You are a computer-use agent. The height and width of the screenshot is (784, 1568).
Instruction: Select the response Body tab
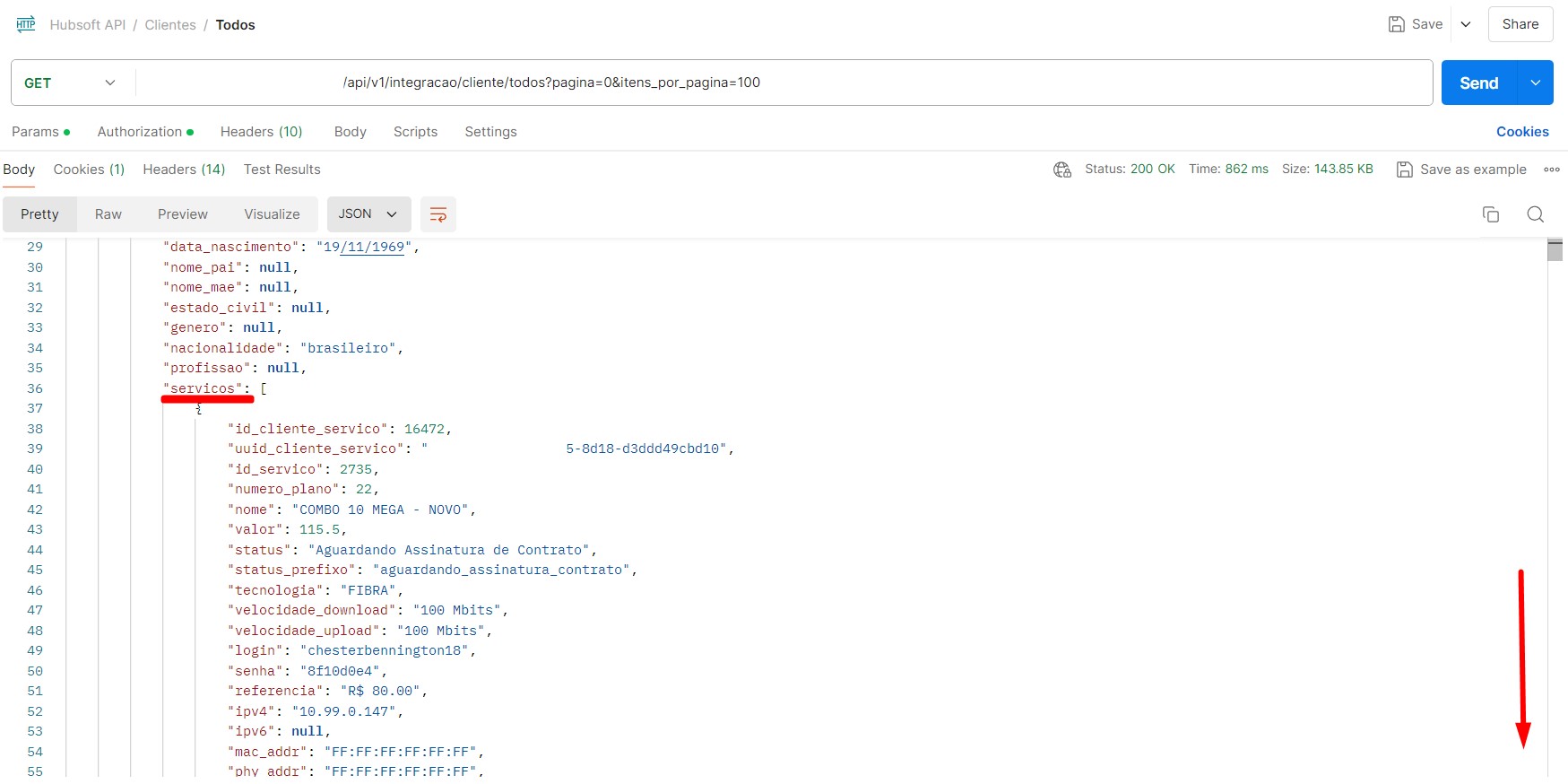click(x=19, y=170)
